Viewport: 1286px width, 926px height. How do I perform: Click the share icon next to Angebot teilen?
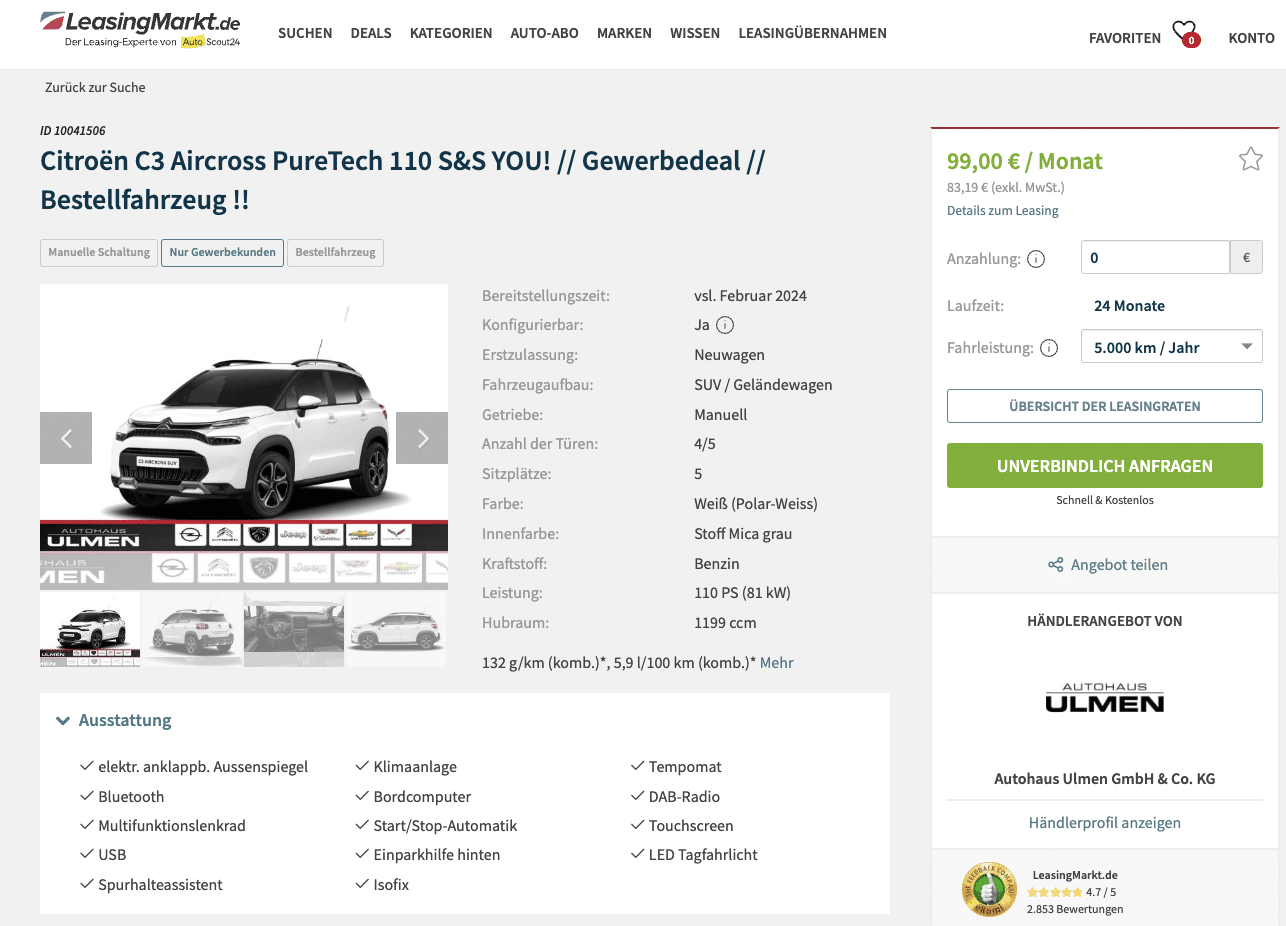coord(1055,565)
